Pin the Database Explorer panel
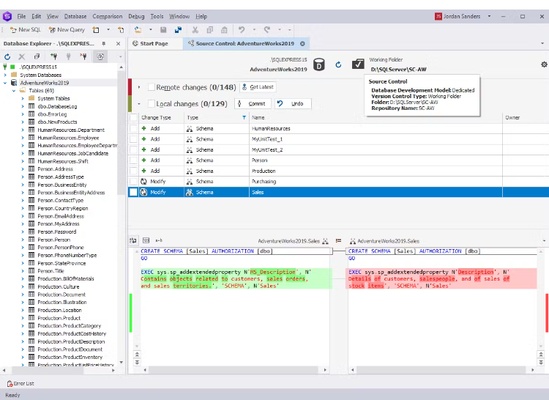Viewport: 549px width, 400px height. [x=104, y=43]
